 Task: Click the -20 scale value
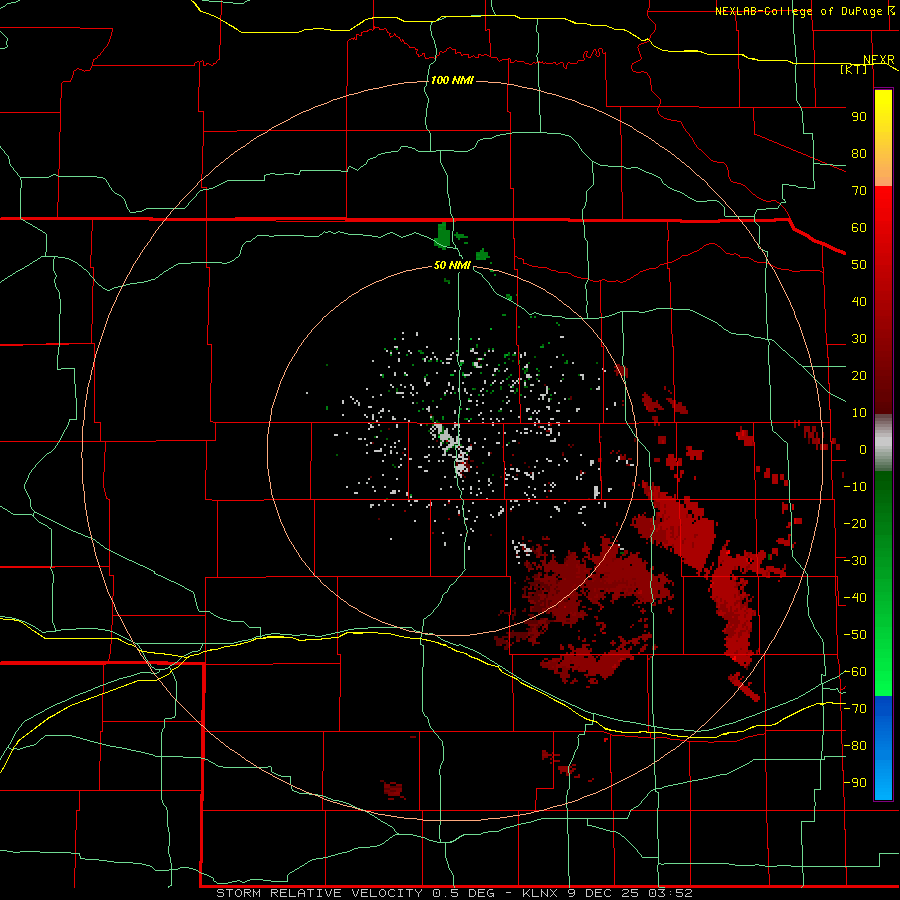point(855,524)
